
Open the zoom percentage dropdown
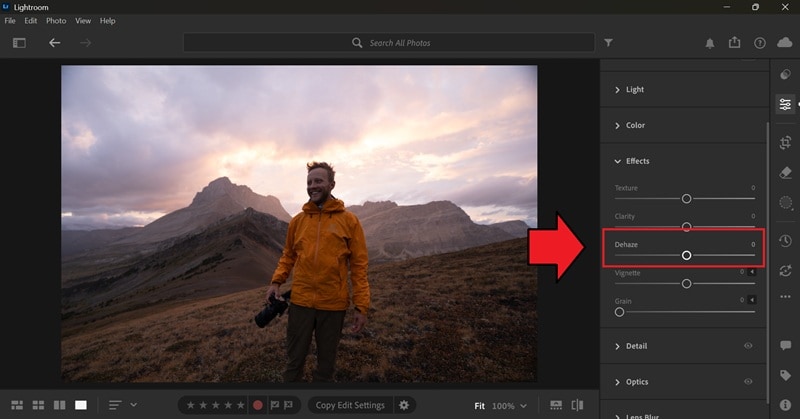[523, 406]
